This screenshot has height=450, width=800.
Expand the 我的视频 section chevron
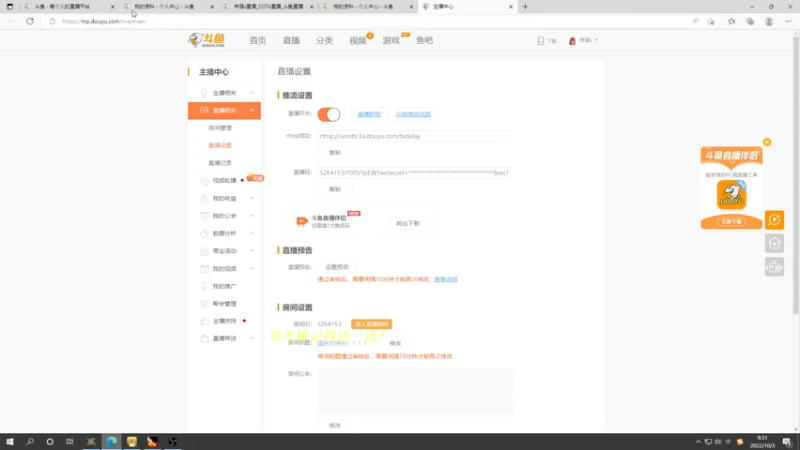pyautogui.click(x=252, y=268)
